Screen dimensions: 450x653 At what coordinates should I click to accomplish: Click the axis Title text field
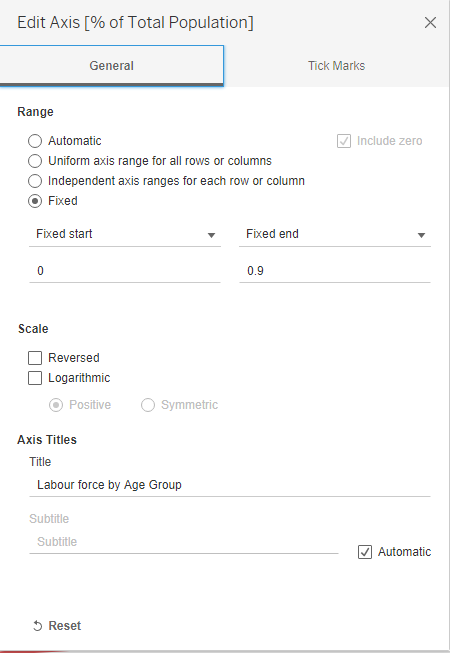pos(230,485)
